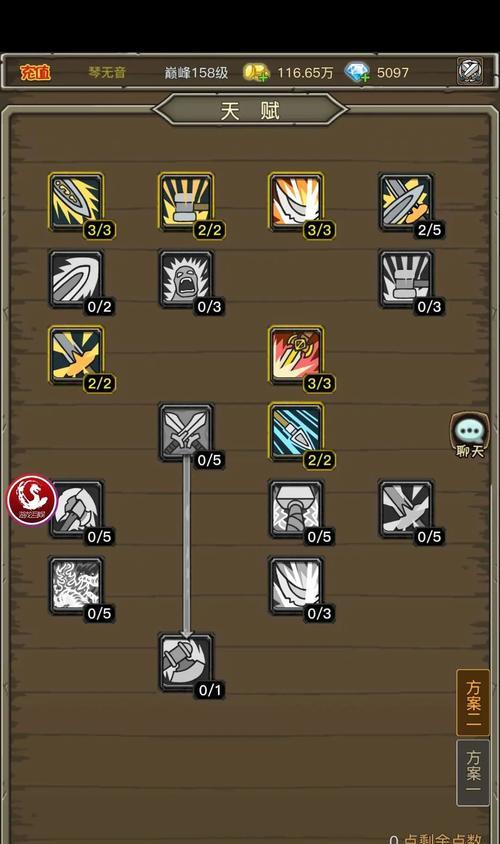
Task: Select the grey war hammer talent 0/5
Action: 296,509
